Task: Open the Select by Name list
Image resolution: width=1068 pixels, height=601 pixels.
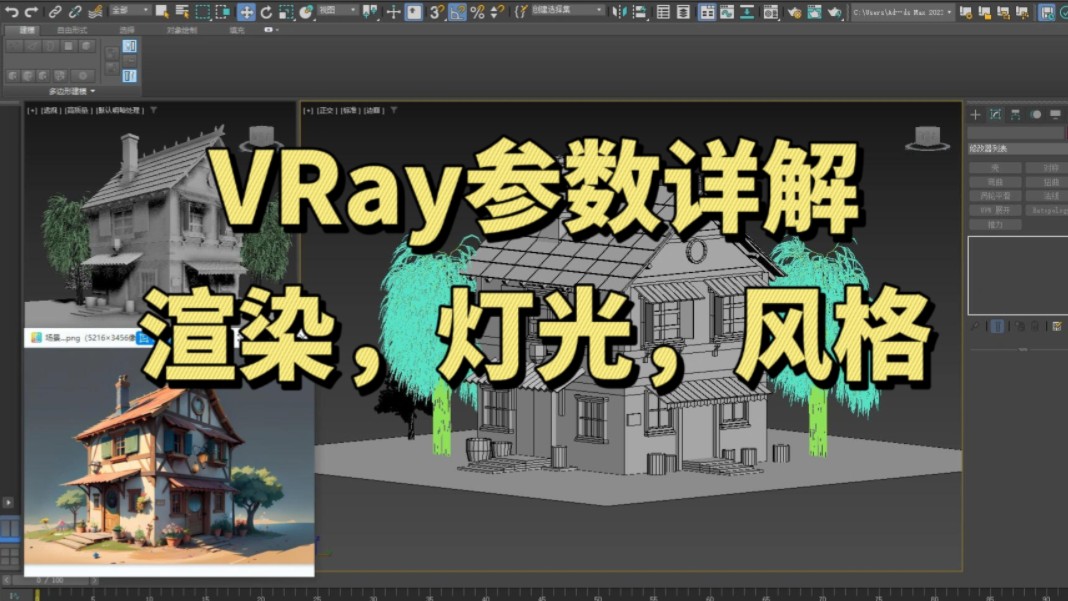Action: (x=182, y=12)
